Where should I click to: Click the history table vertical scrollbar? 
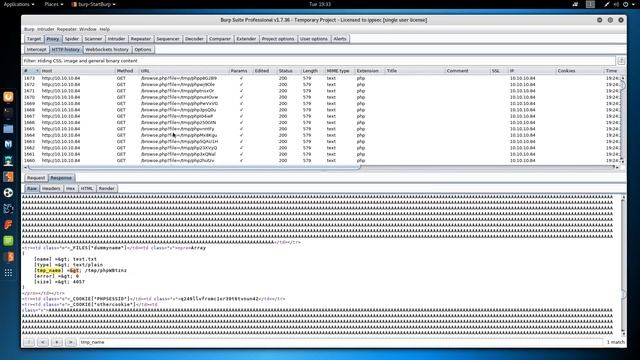pos(622,118)
